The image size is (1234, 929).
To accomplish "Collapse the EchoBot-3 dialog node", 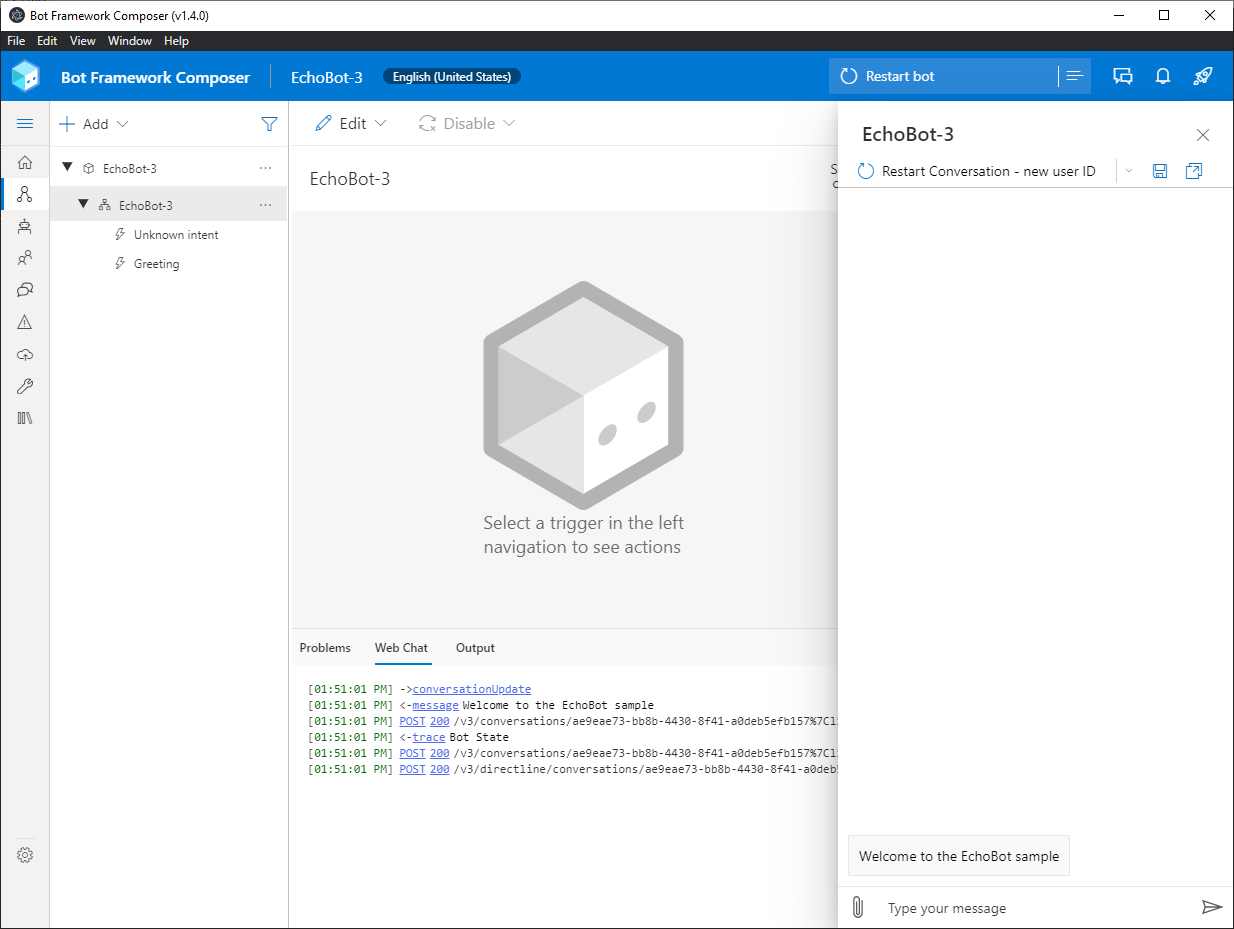I will [84, 205].
